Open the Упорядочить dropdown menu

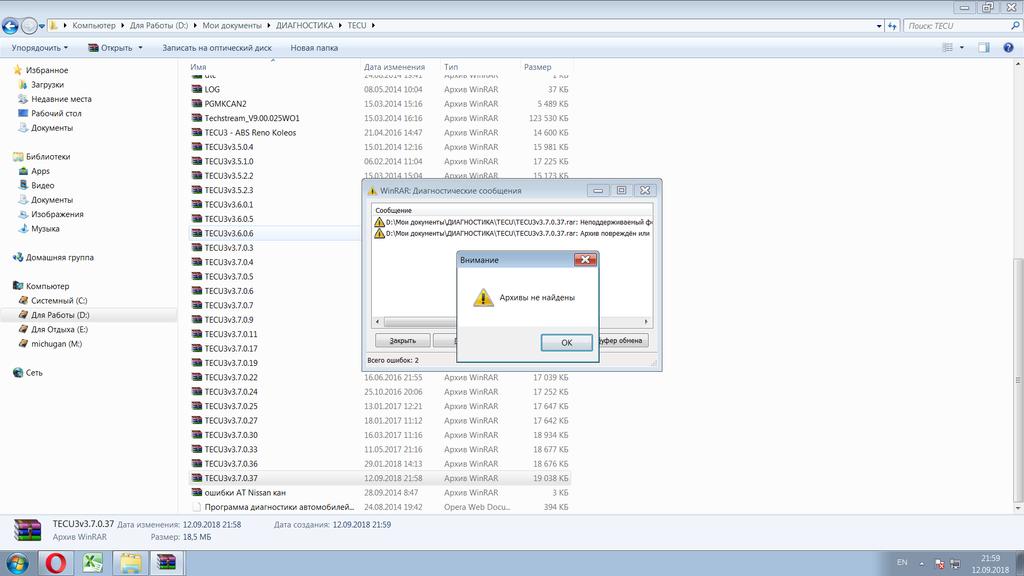click(40, 47)
